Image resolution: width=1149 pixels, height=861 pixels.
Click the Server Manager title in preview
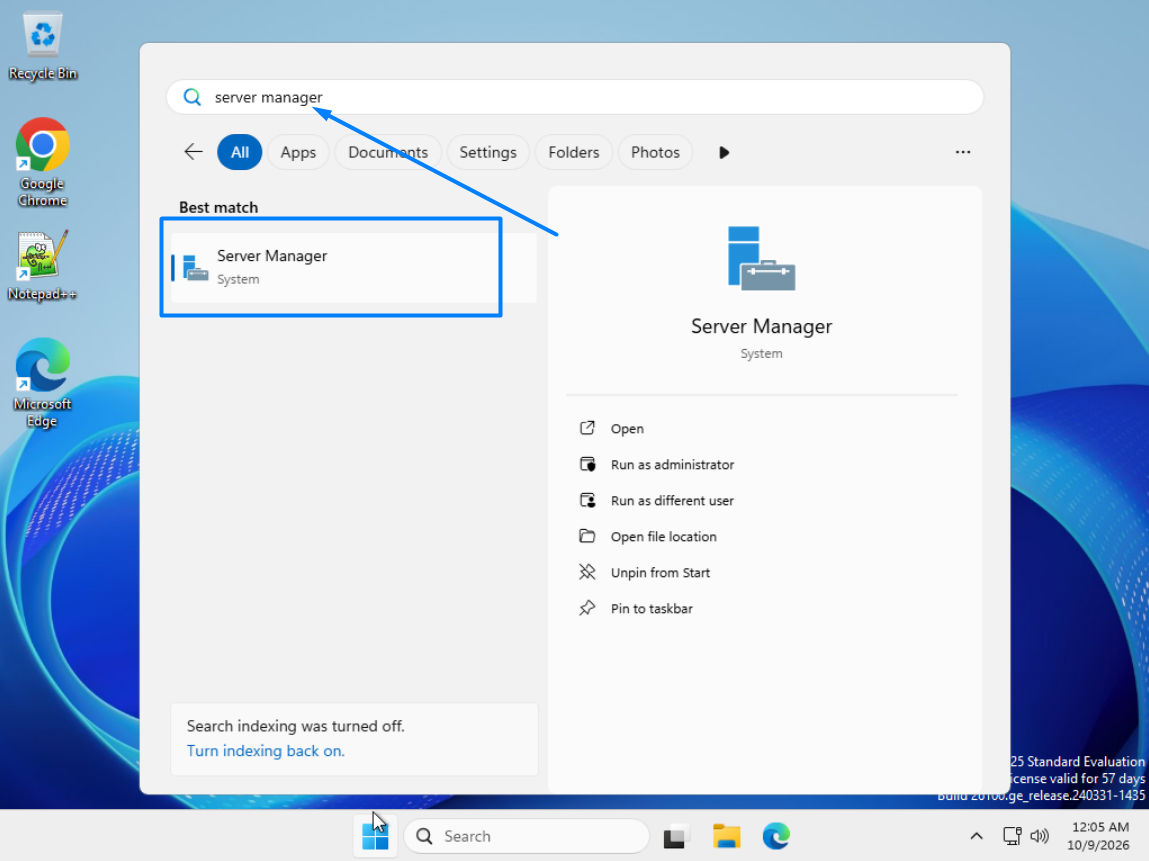(761, 326)
